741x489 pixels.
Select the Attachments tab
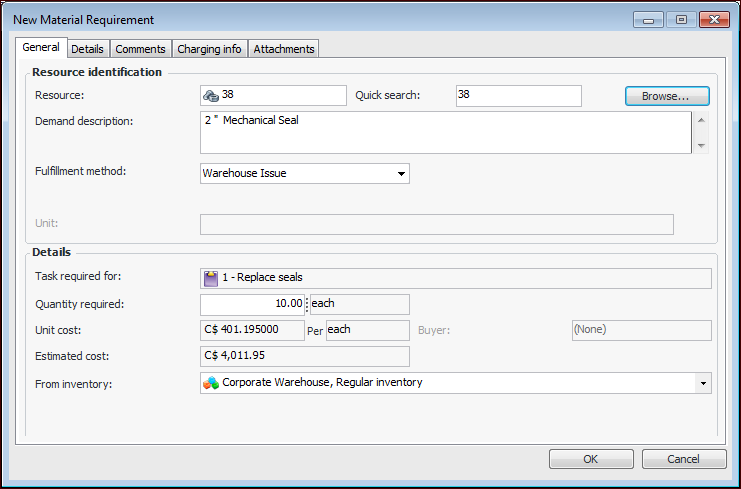pos(284,48)
